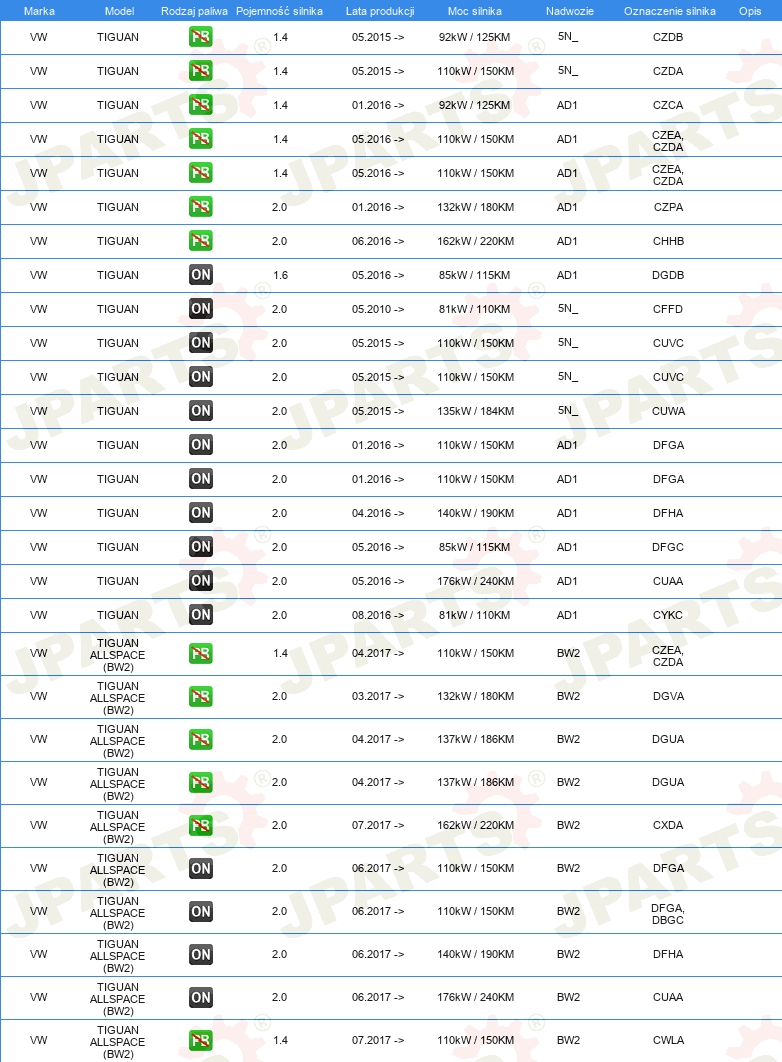The height and width of the screenshot is (1062, 782).
Task: Select the ON icon in the AD1 CUAA row
Action: point(200,580)
